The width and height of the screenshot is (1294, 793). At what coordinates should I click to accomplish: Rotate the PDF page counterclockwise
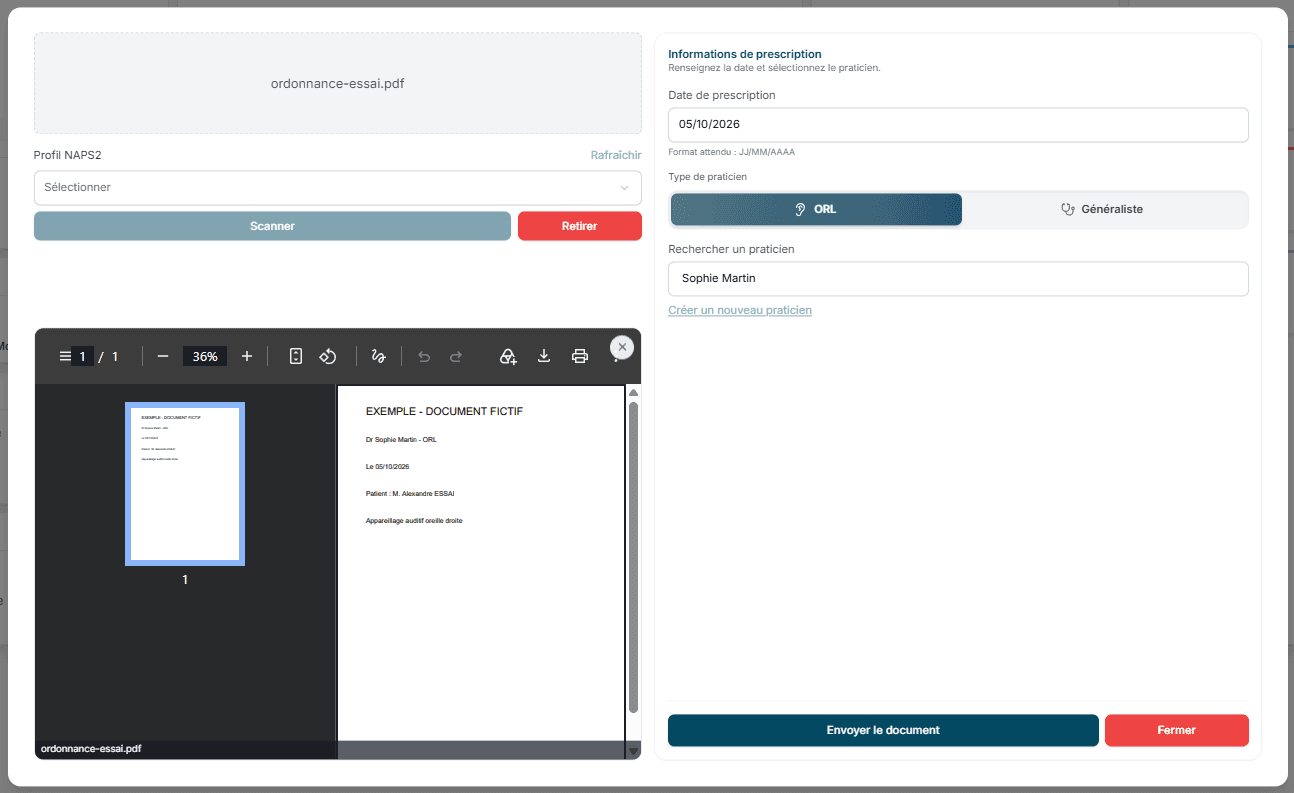328,356
